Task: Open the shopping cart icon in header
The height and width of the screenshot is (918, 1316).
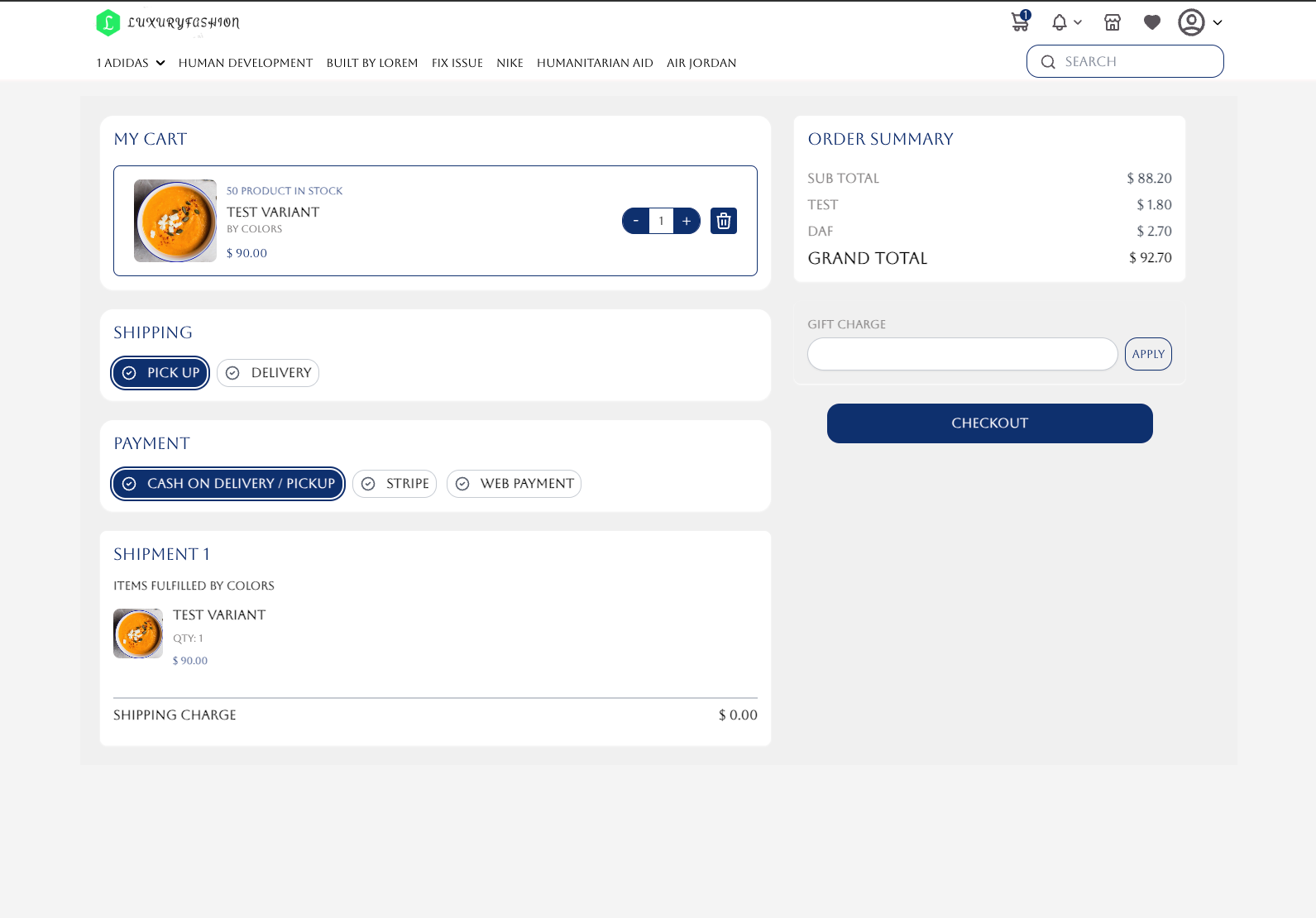Action: click(1020, 22)
